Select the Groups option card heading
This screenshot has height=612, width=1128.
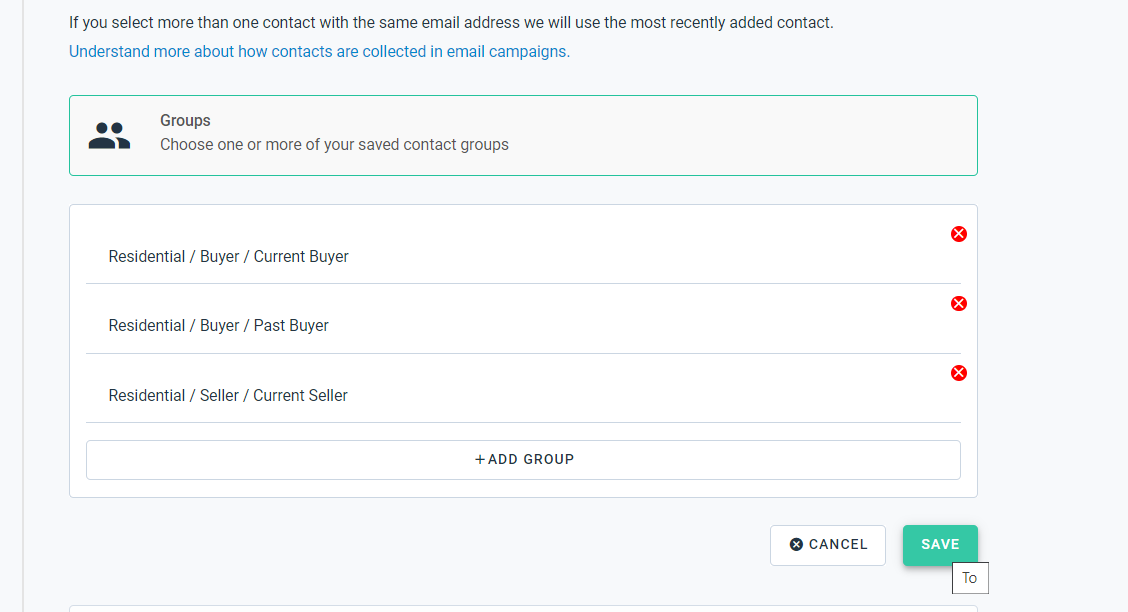(185, 120)
